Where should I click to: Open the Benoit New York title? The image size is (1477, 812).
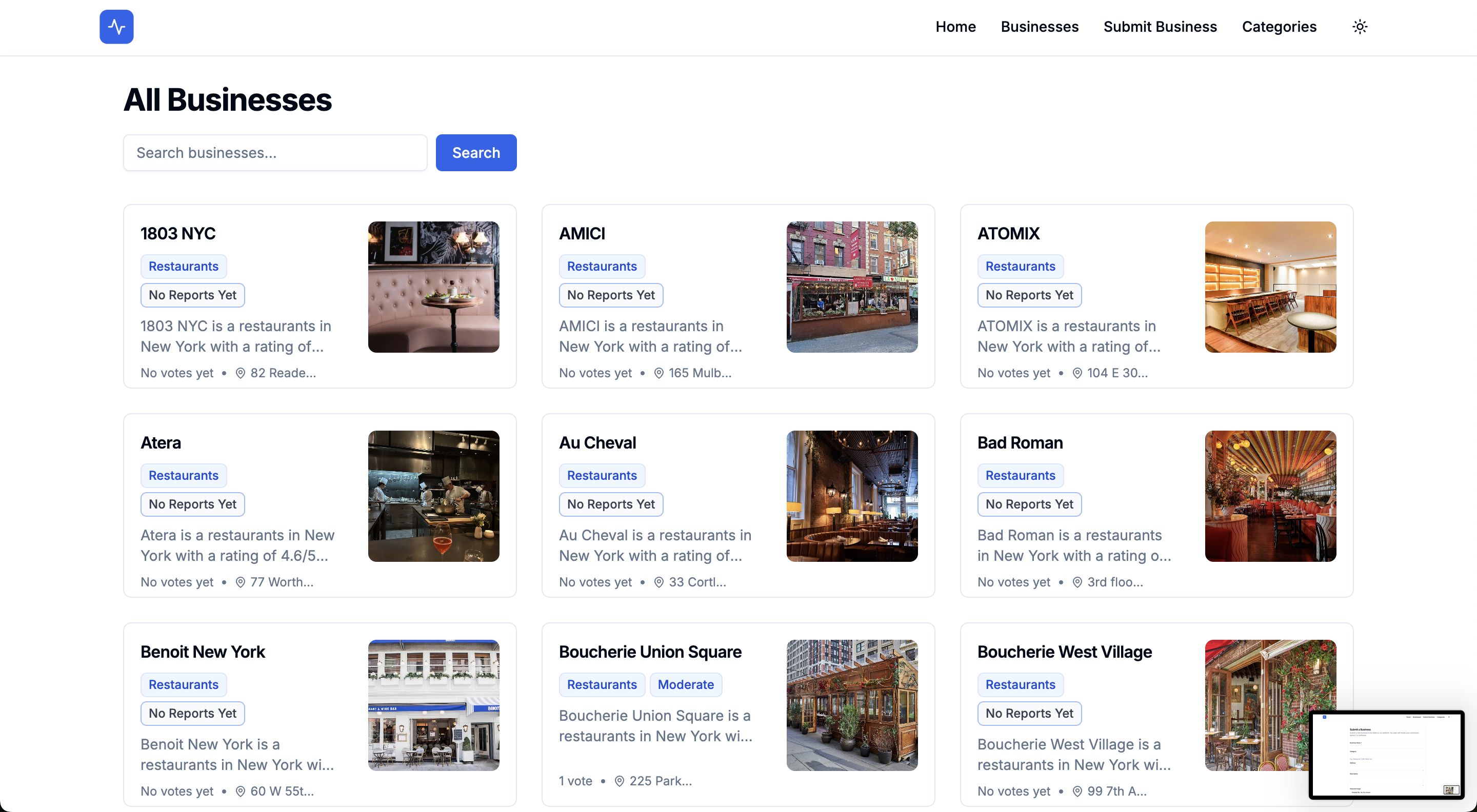coord(203,652)
